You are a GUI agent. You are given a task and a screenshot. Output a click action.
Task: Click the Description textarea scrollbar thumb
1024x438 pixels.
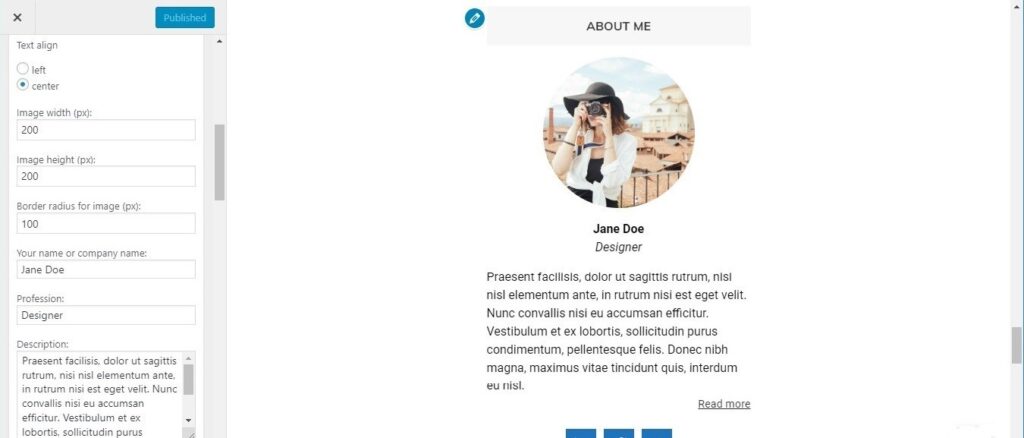pos(189,379)
